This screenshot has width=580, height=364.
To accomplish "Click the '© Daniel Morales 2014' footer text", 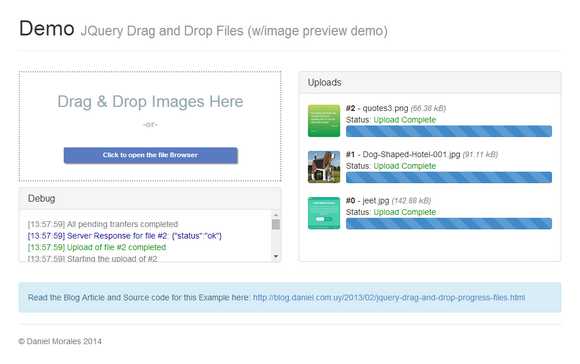I will pyautogui.click(x=60, y=341).
